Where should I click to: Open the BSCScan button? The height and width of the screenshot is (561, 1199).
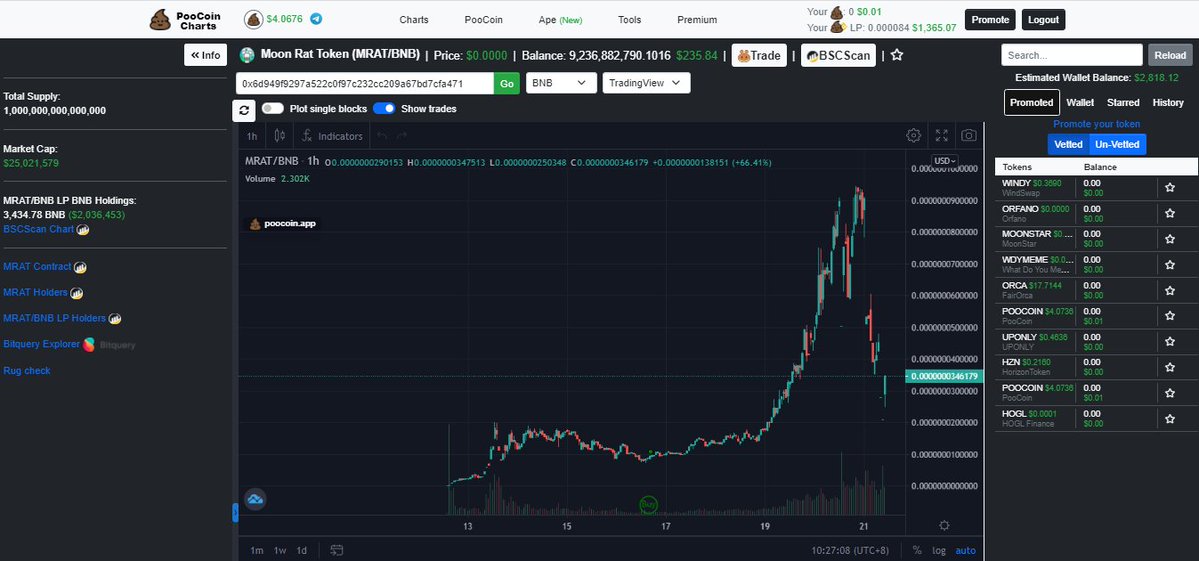(838, 55)
